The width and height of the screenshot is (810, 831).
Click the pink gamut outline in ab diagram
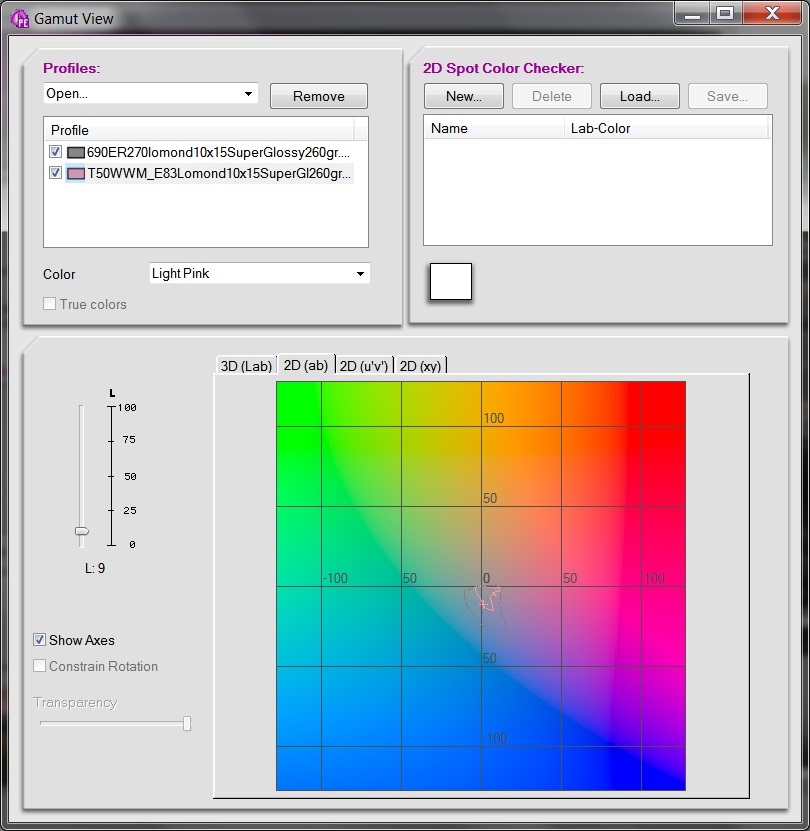488,598
